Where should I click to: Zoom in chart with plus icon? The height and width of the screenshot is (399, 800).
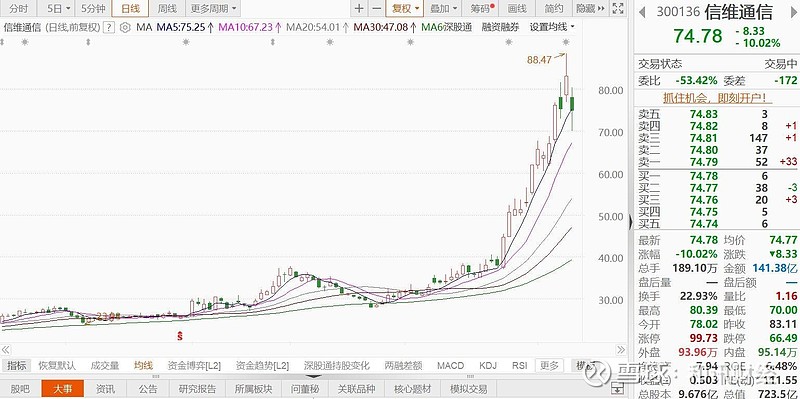(x=359, y=8)
